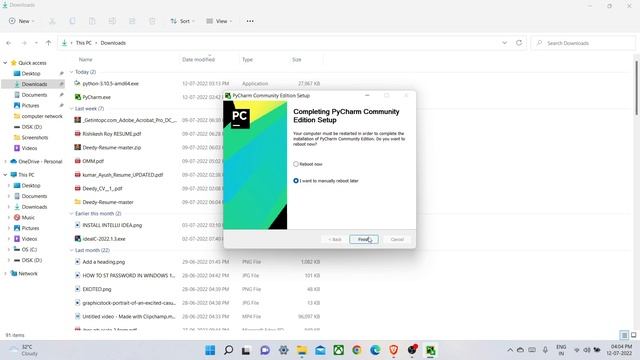
Task: Expand the Network node
Action: tap(5, 273)
